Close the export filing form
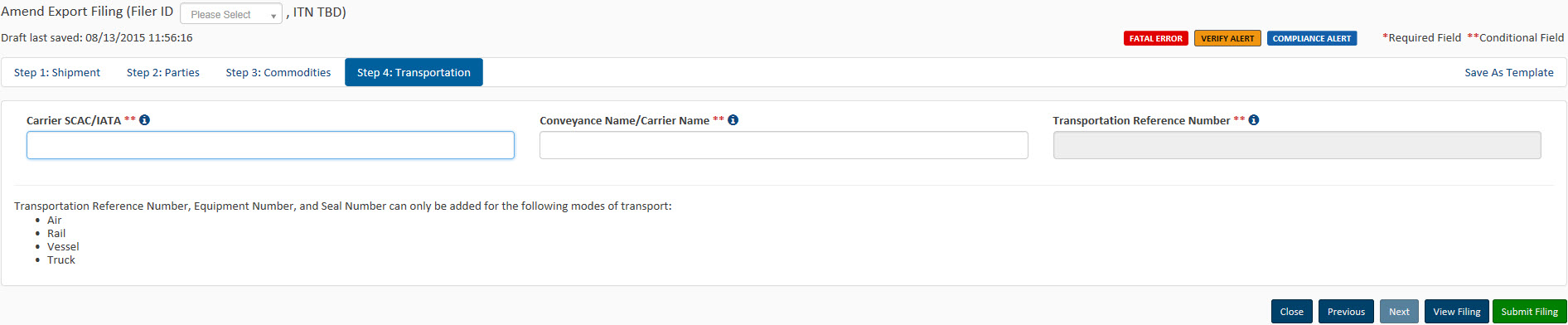Image resolution: width=1568 pixels, height=325 pixels. [1291, 312]
